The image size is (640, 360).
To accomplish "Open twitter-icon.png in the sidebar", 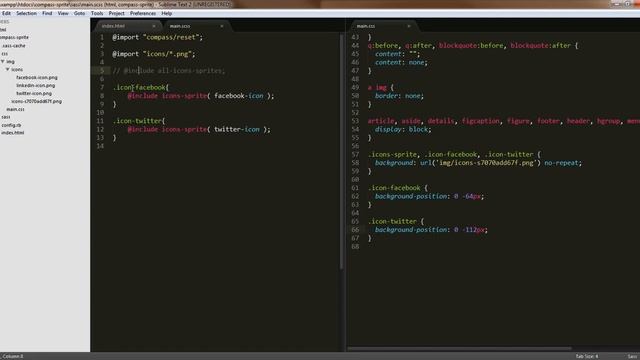I will click(34, 93).
